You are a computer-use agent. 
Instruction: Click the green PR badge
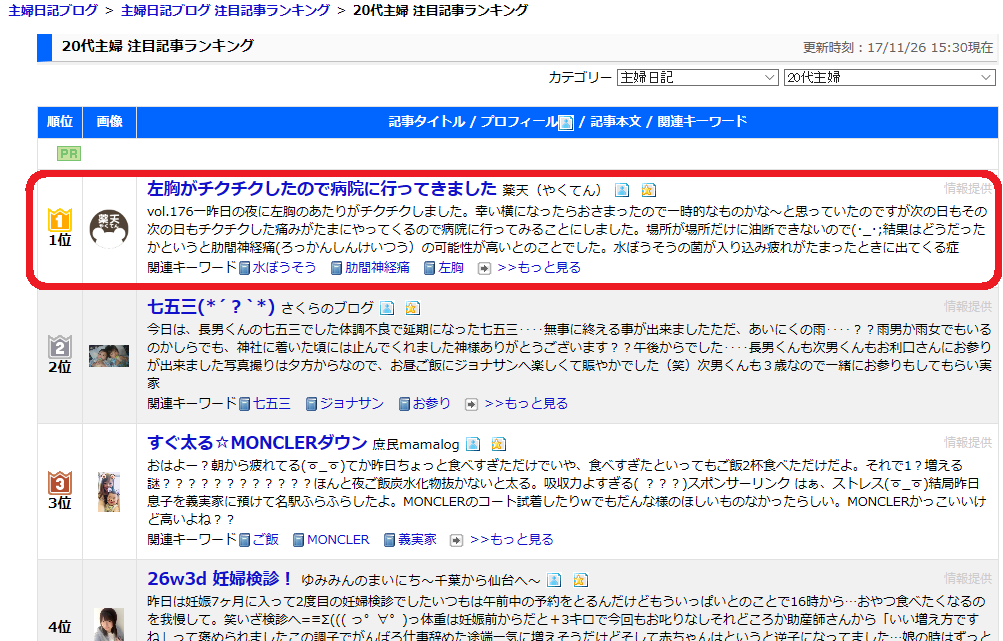point(68,154)
